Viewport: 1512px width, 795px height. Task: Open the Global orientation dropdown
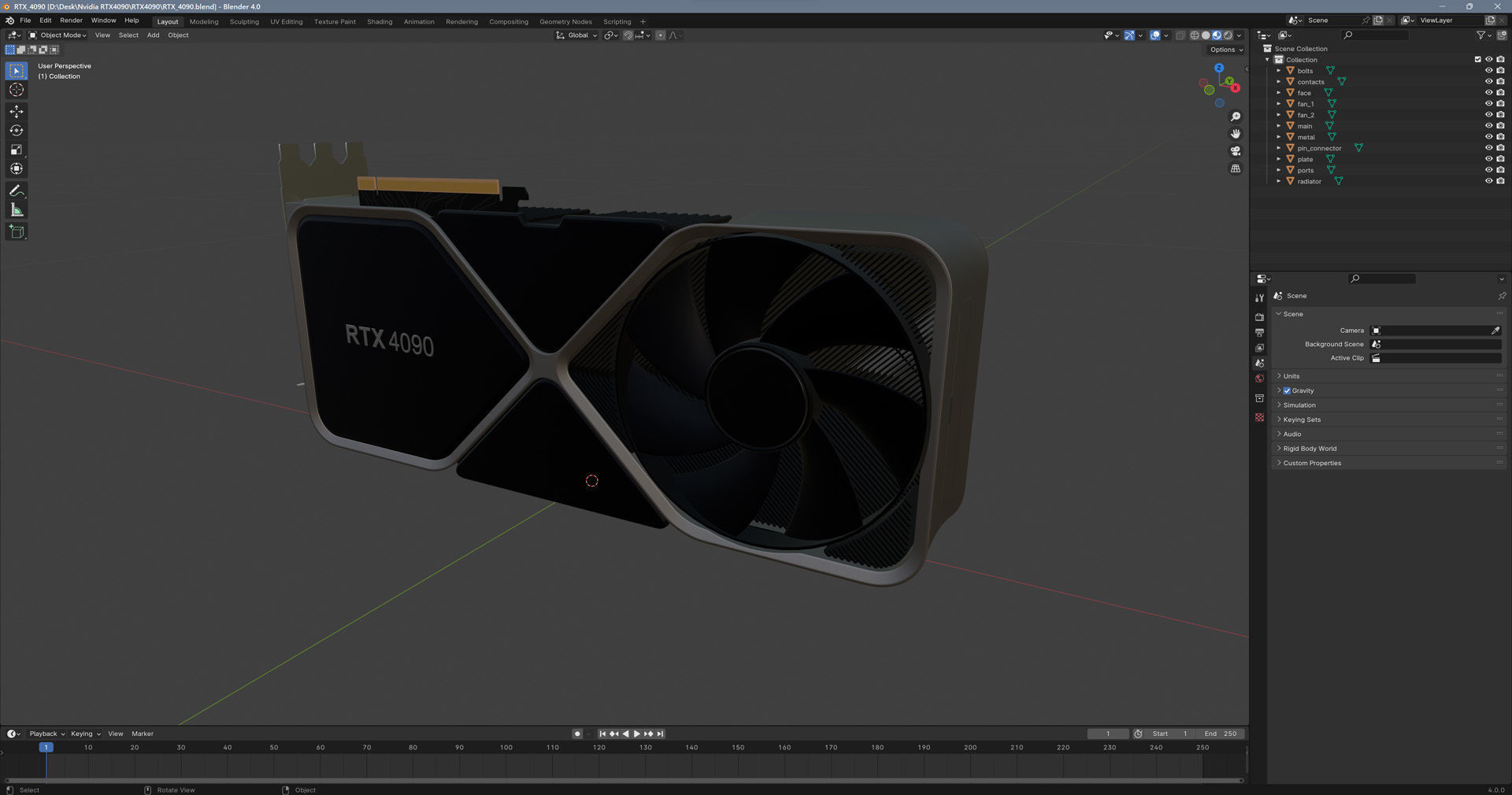click(577, 35)
